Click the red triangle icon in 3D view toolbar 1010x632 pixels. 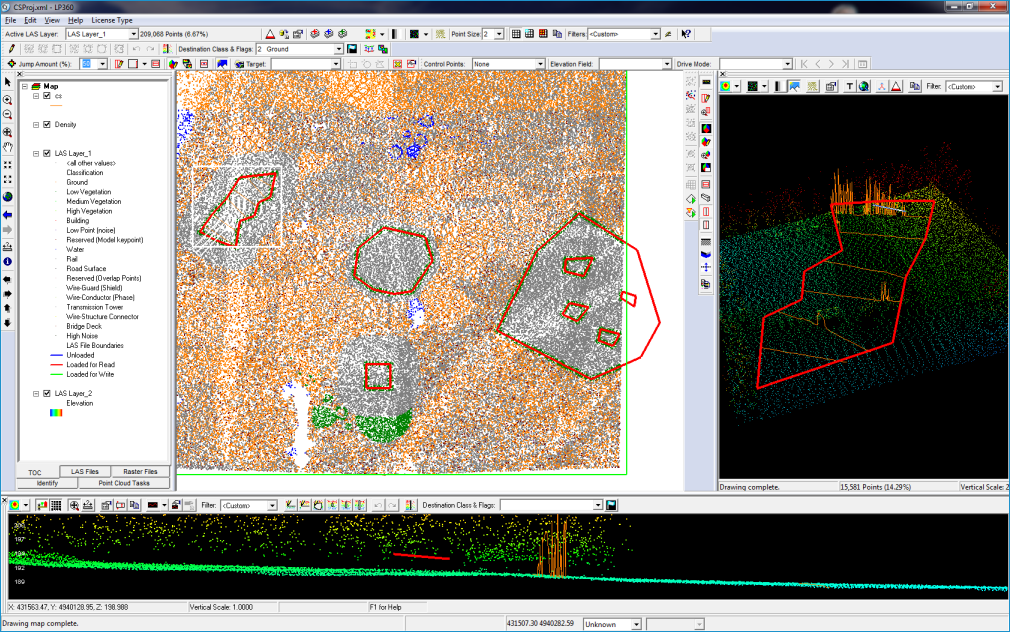pyautogui.click(x=896, y=86)
